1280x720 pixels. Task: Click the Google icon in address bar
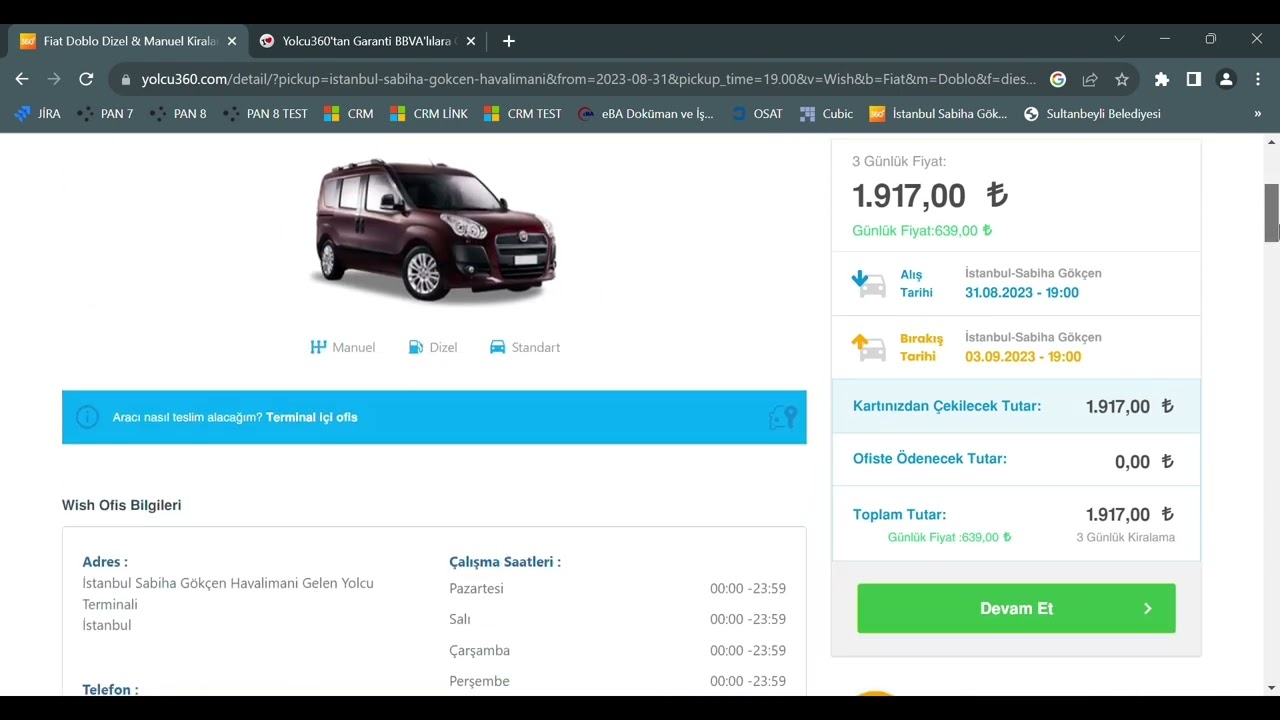coord(1058,79)
